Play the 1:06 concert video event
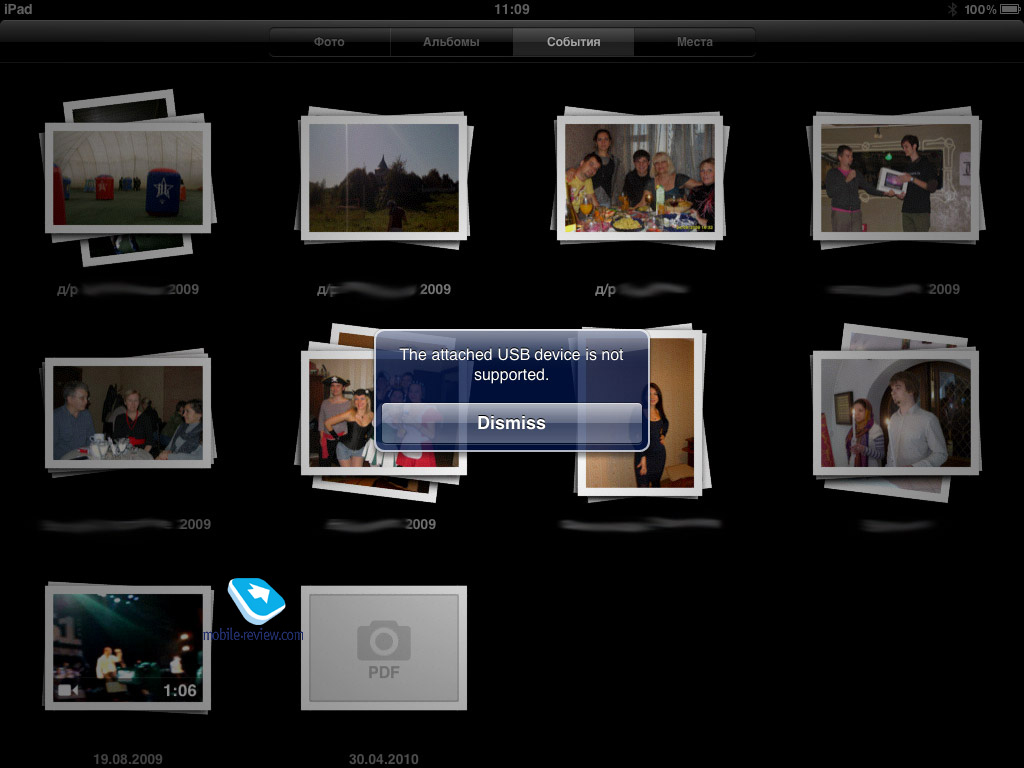Screen dimensions: 1024x768 click(x=127, y=647)
